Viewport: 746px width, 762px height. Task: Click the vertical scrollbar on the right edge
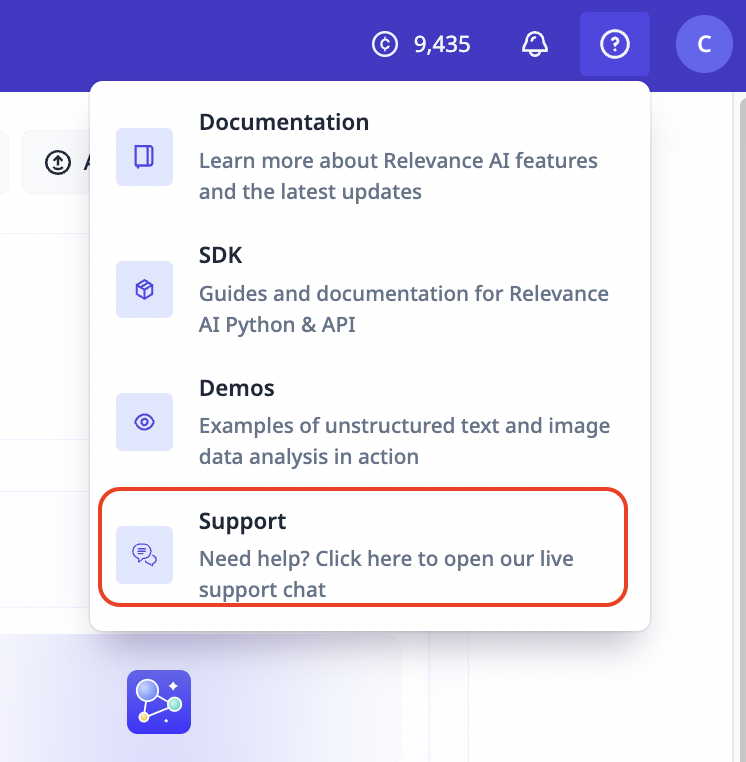coord(742,428)
